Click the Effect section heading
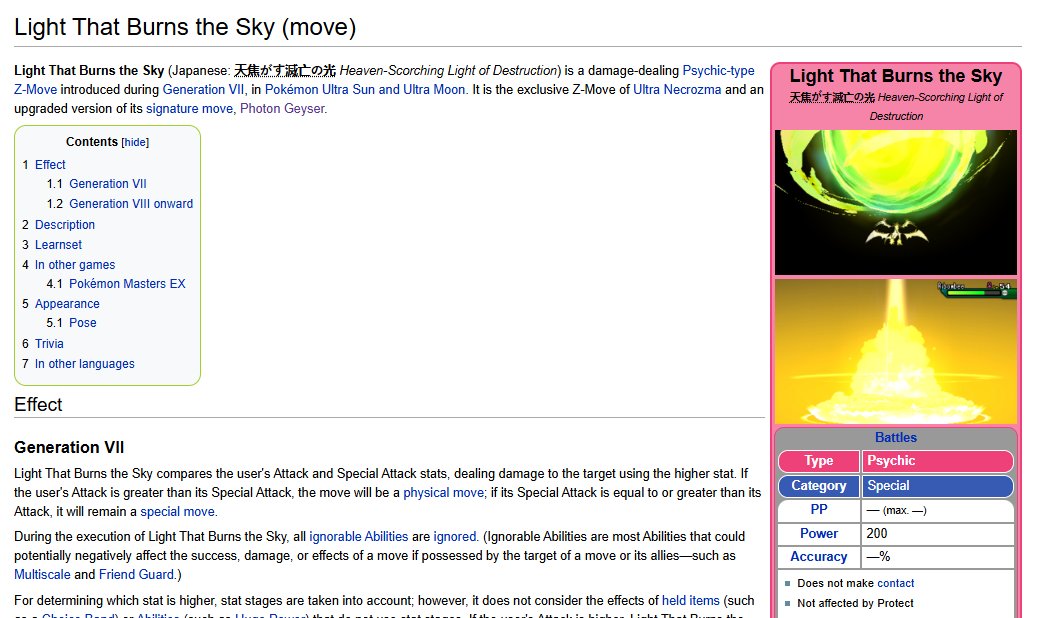 click(38, 405)
